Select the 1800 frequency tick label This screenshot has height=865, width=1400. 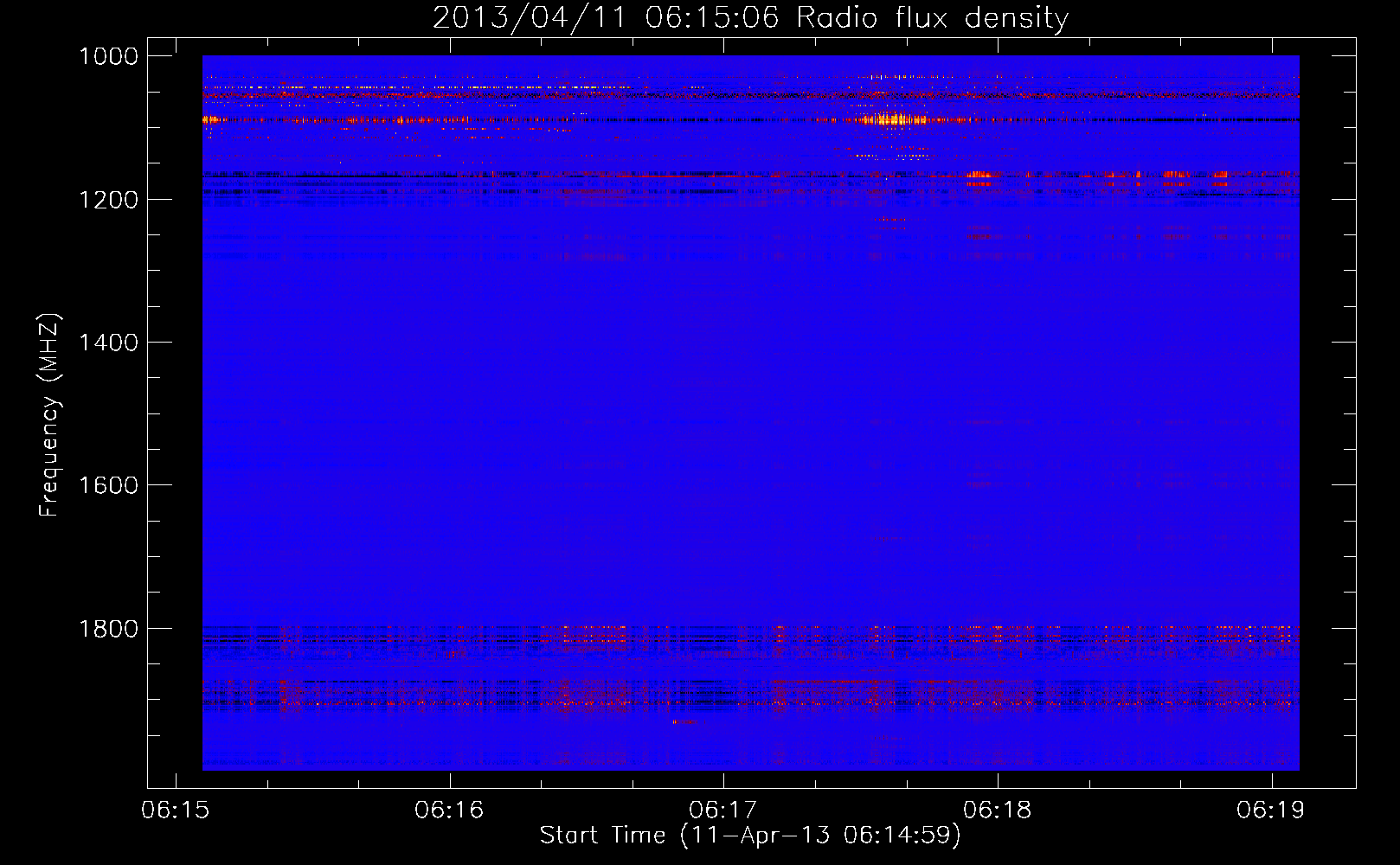point(108,629)
